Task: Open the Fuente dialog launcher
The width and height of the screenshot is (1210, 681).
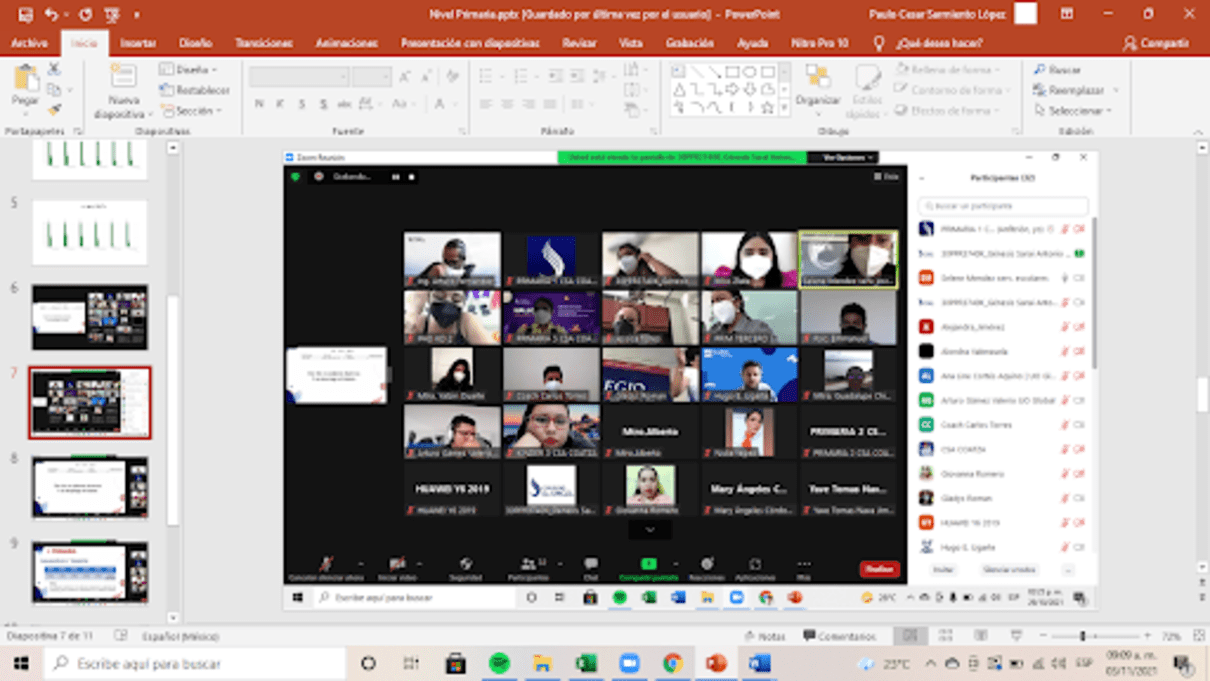Action: click(x=462, y=131)
